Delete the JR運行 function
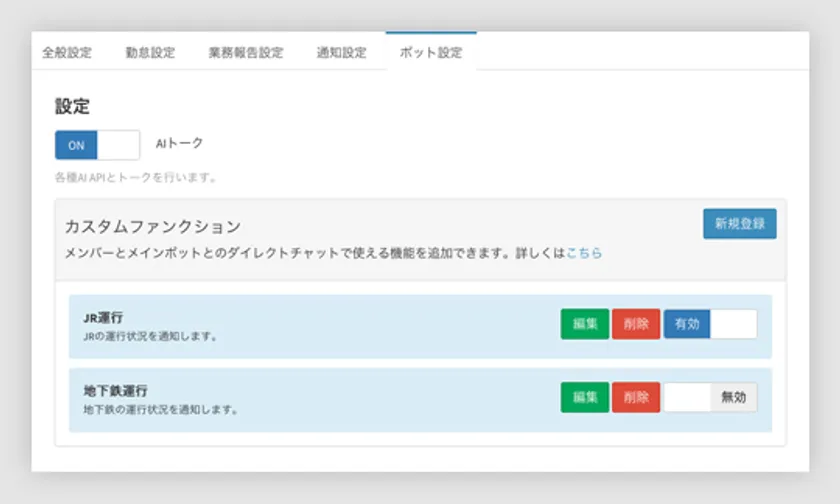The width and height of the screenshot is (840, 504). click(636, 324)
